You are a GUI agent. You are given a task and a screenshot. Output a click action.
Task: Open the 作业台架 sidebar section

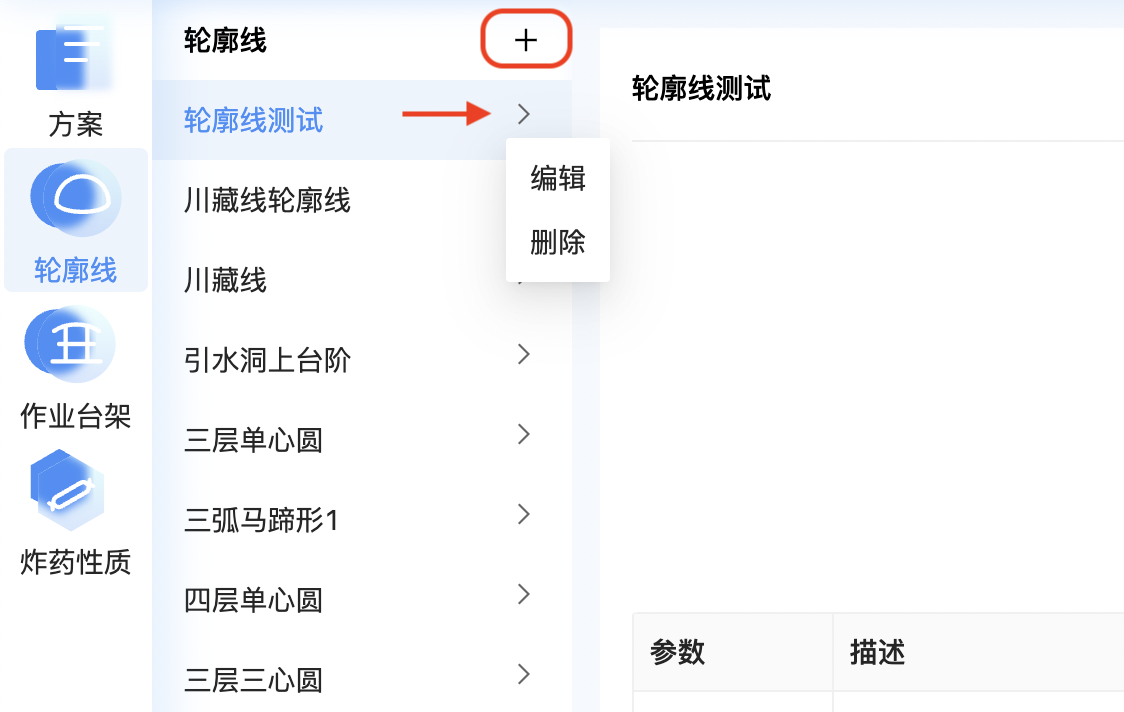(x=75, y=367)
